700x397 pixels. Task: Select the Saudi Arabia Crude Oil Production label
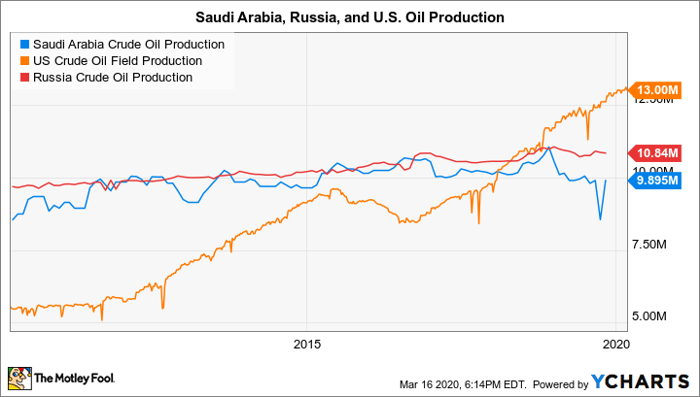click(x=129, y=45)
